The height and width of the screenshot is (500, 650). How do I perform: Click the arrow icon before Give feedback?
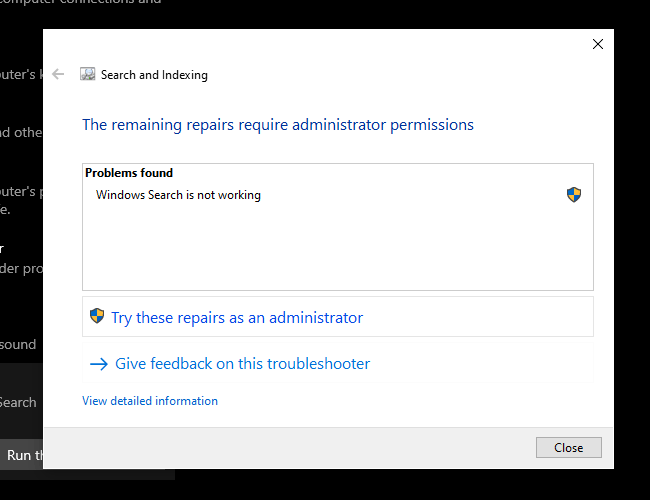(x=99, y=364)
